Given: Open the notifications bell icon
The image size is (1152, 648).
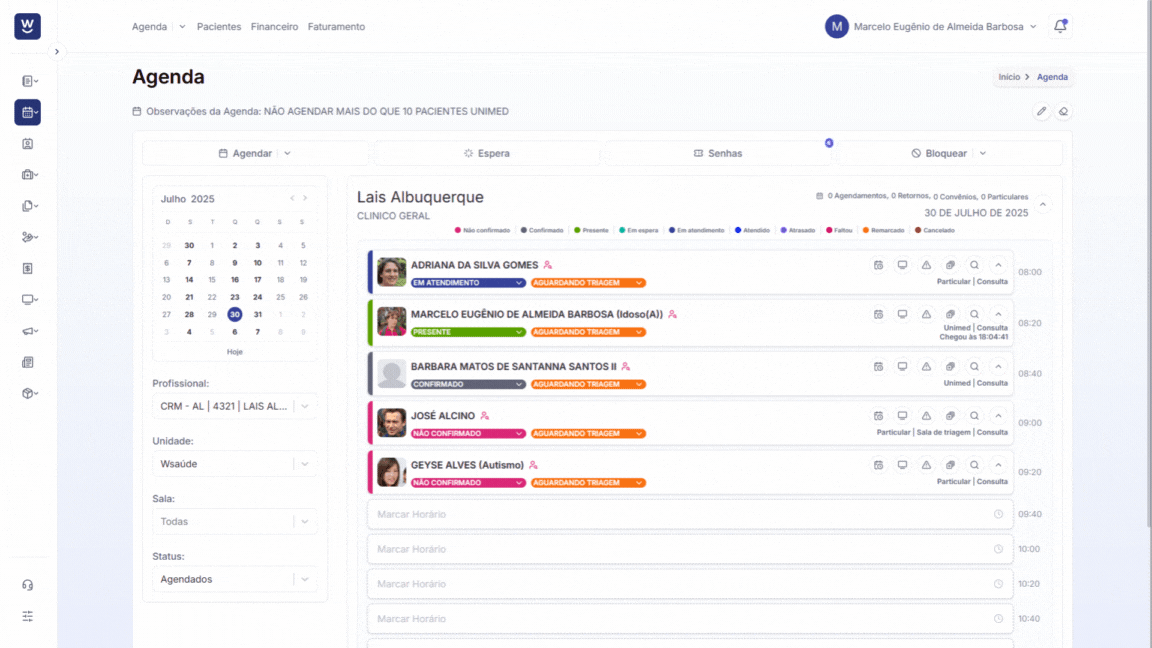Looking at the screenshot, I should [x=1059, y=26].
